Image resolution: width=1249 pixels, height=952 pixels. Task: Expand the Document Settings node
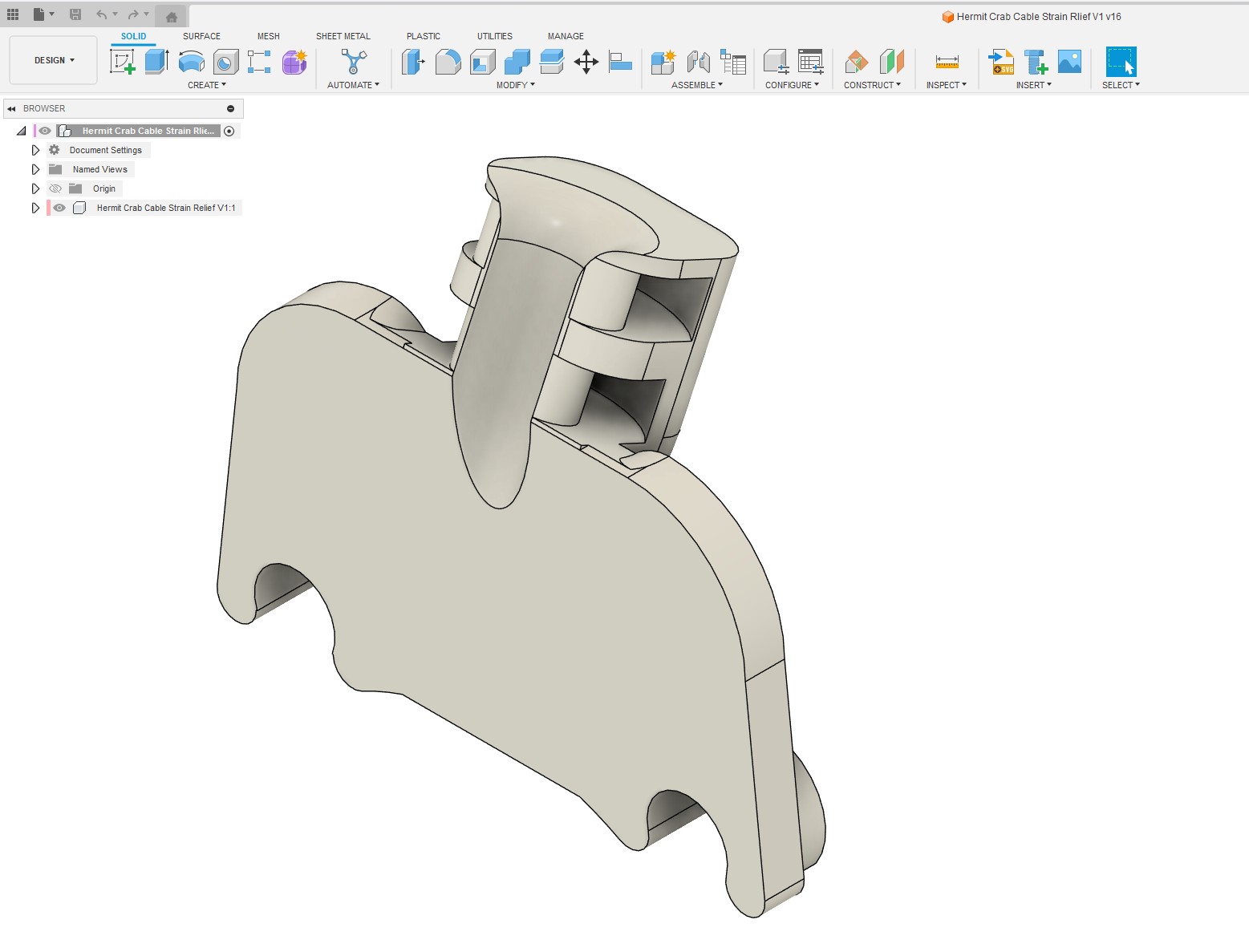pos(35,150)
